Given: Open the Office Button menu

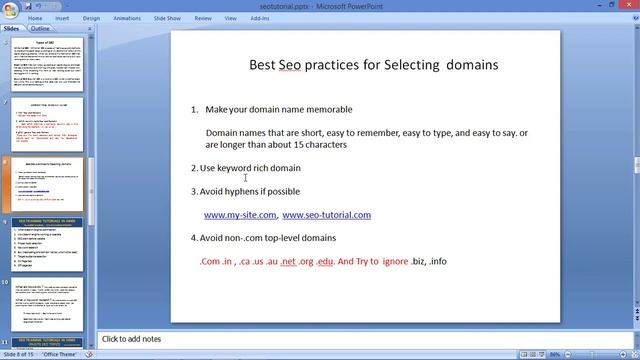Looking at the screenshot, I should click(10, 10).
